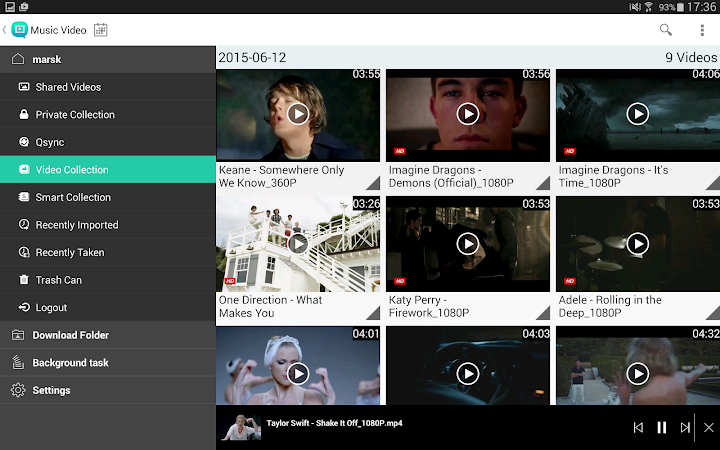This screenshot has height=450, width=720.
Task: Select the marsk account header text
Action: tap(47, 59)
